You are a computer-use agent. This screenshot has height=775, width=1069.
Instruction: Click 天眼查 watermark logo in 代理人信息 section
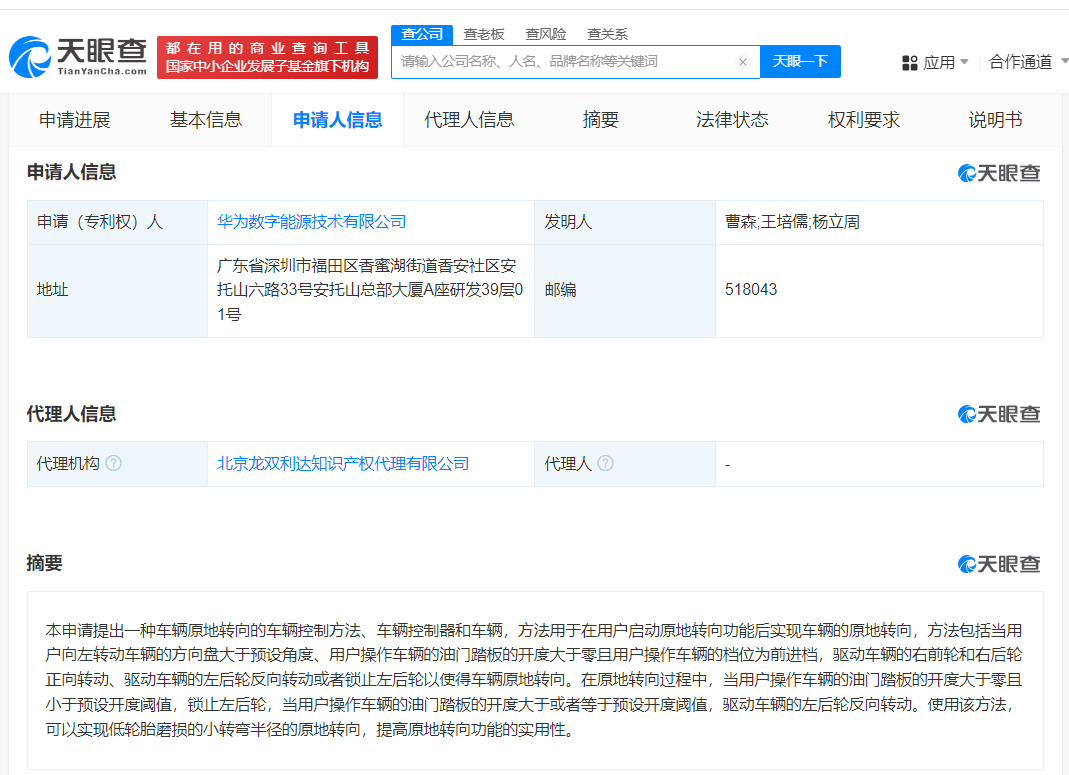(x=999, y=414)
